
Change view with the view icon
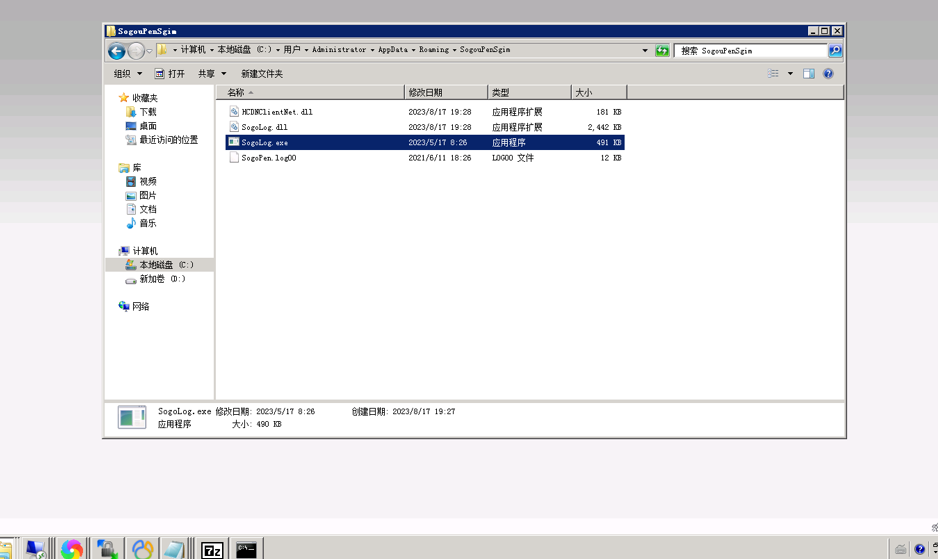[x=773, y=74]
